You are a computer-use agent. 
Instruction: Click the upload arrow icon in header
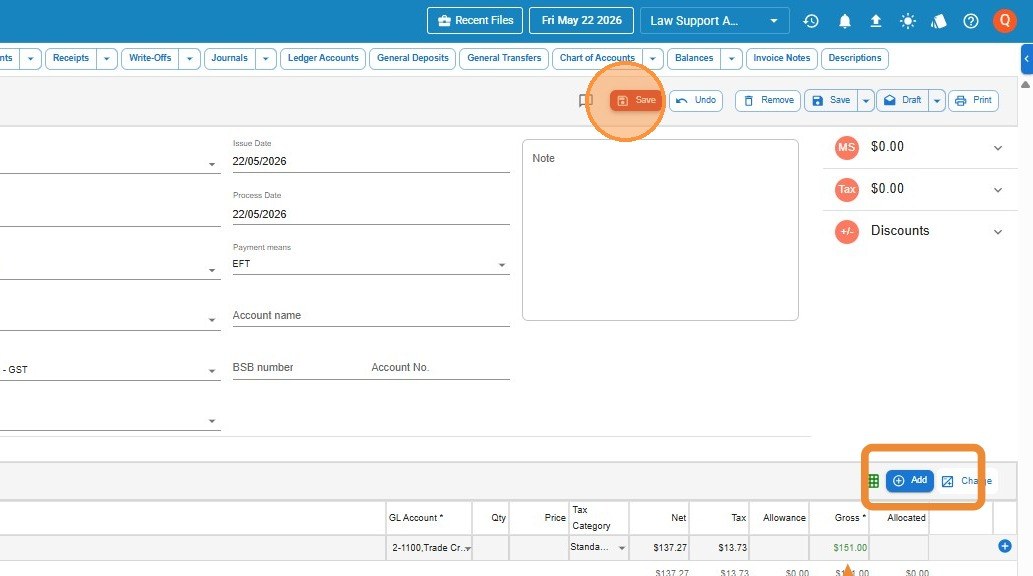point(876,21)
